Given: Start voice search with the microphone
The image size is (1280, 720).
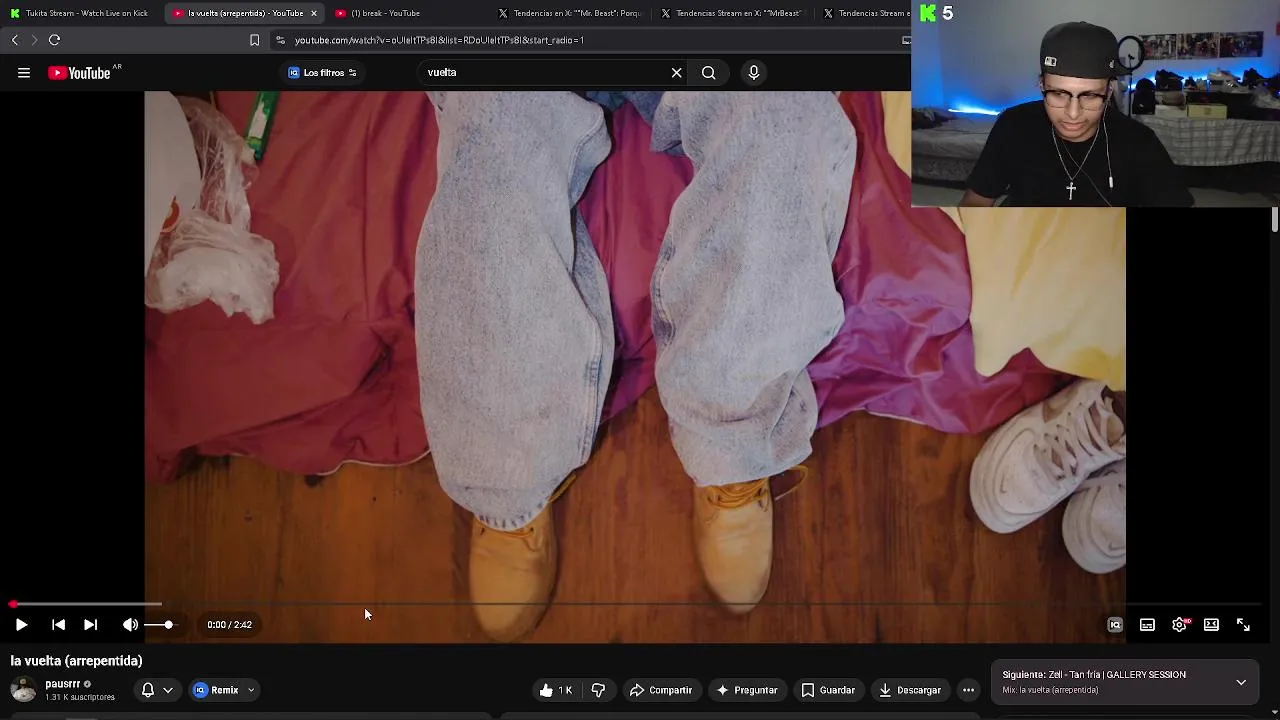Looking at the screenshot, I should [x=754, y=72].
